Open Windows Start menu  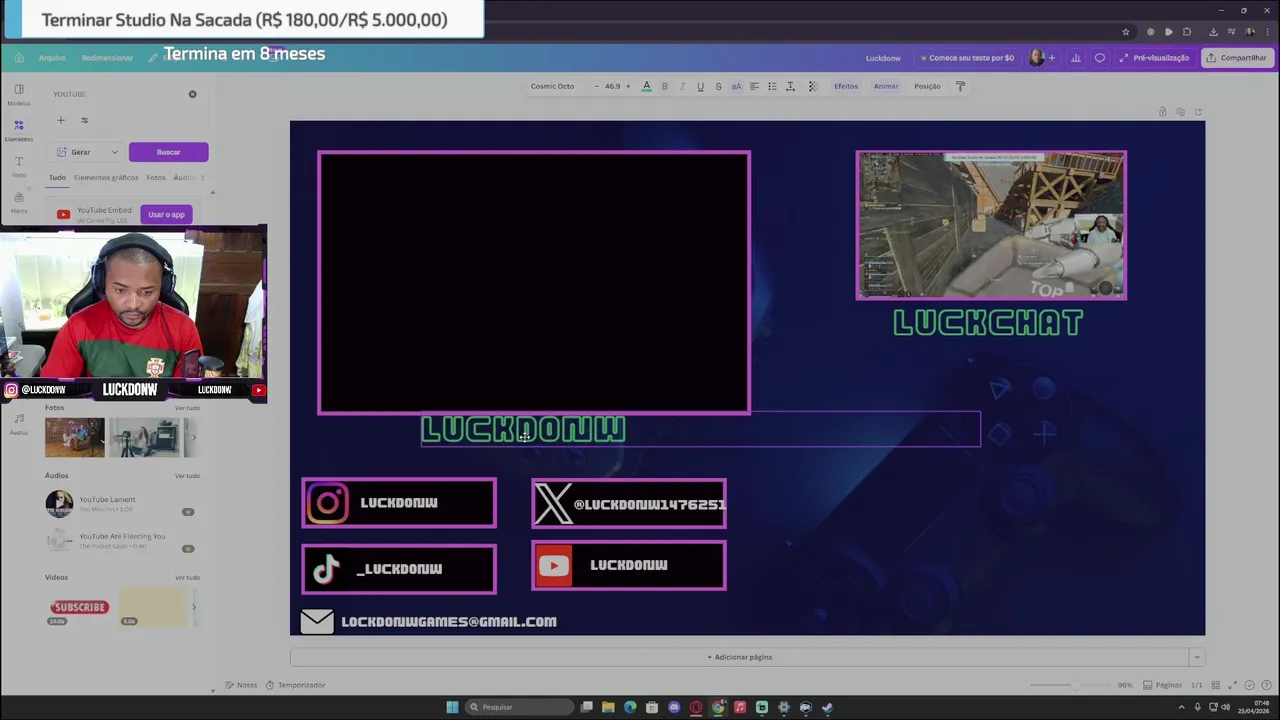tap(452, 707)
